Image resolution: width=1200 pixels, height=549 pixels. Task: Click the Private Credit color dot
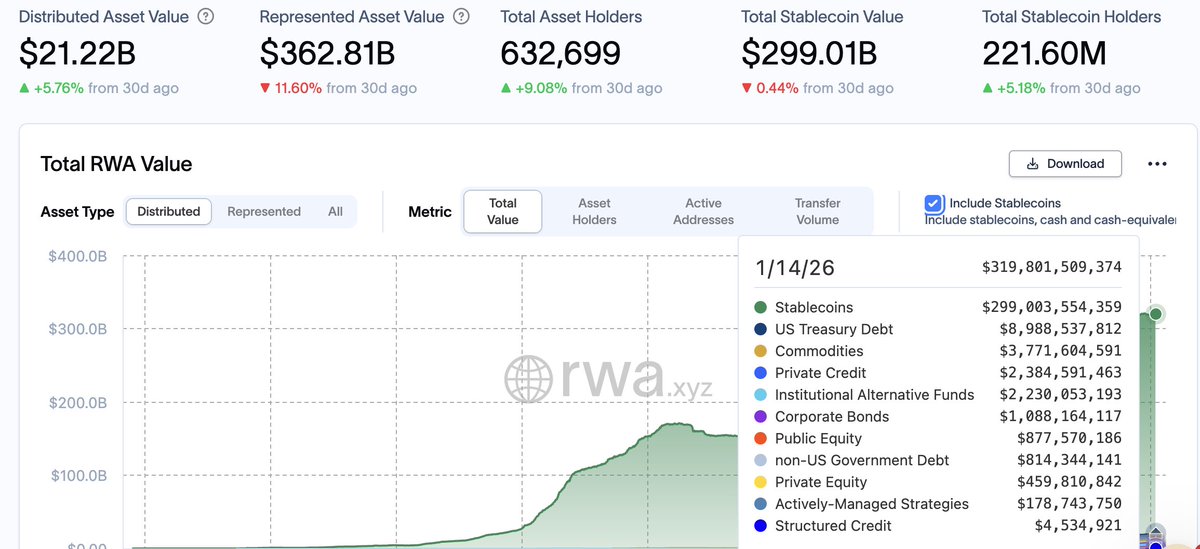761,373
